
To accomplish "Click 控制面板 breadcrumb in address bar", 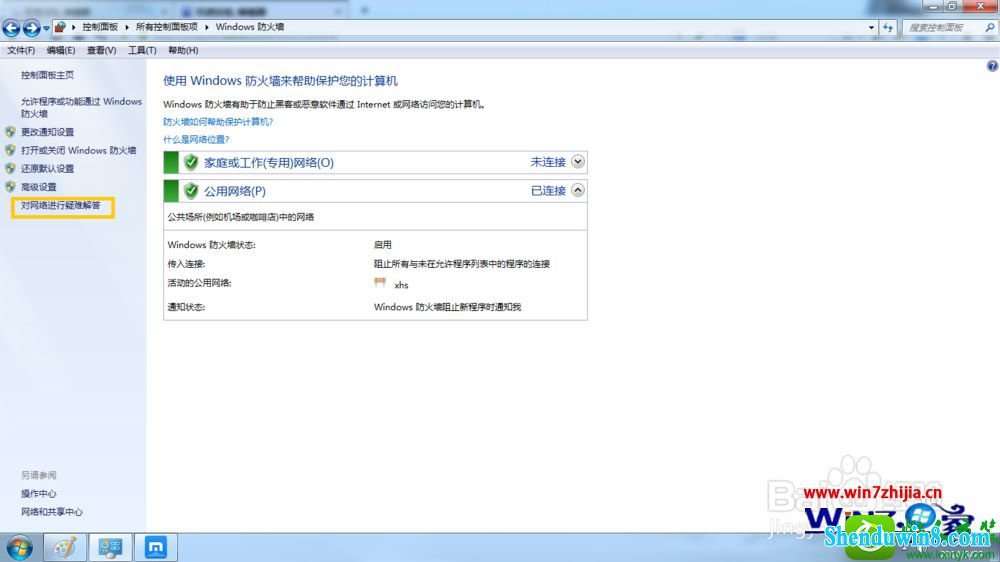I will point(99,27).
